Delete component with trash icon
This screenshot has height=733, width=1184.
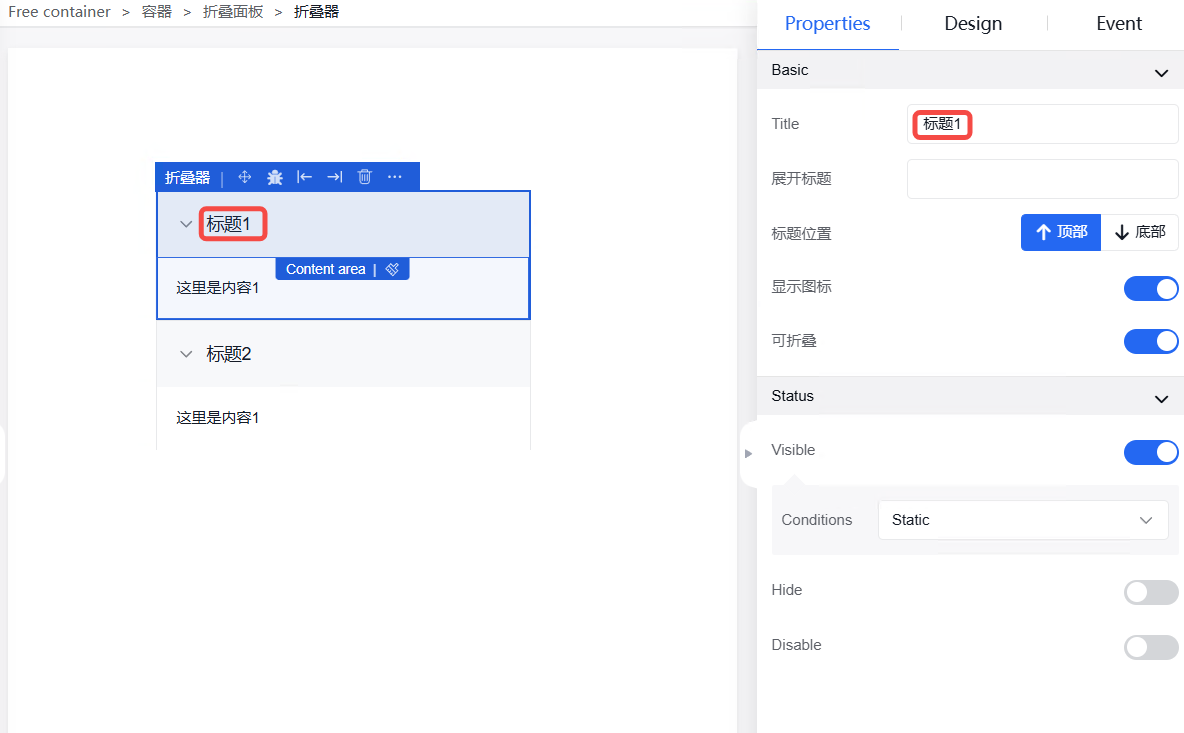[x=365, y=177]
